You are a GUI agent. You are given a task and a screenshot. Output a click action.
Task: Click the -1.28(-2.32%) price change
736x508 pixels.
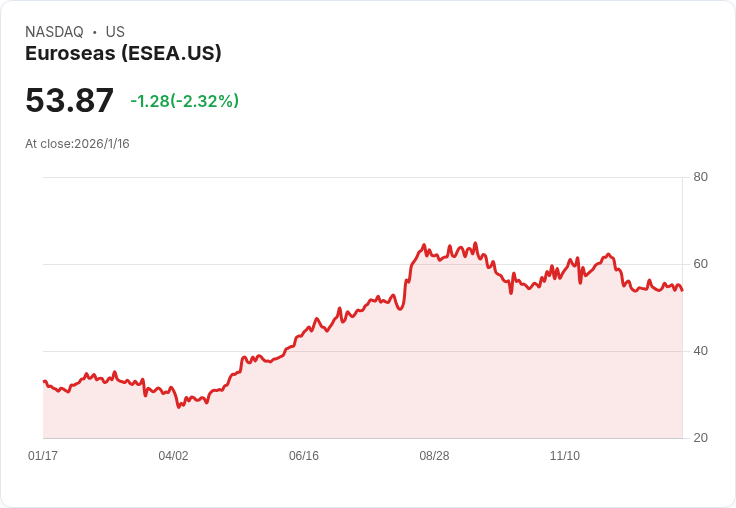[184, 101]
